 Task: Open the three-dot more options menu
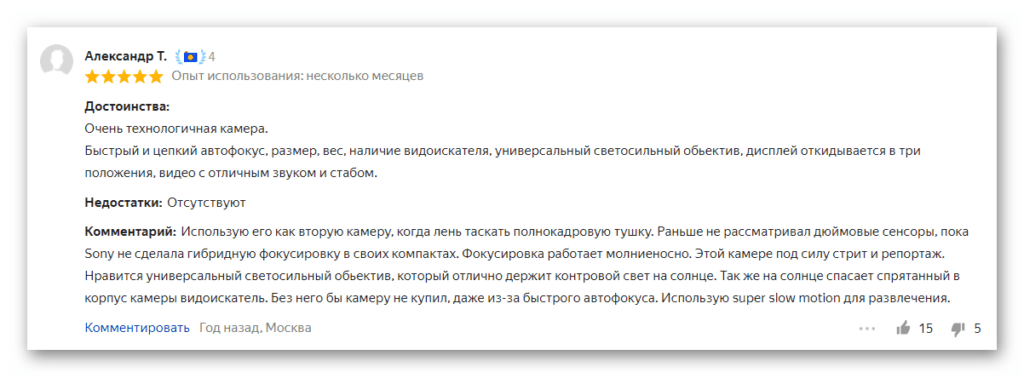867,329
